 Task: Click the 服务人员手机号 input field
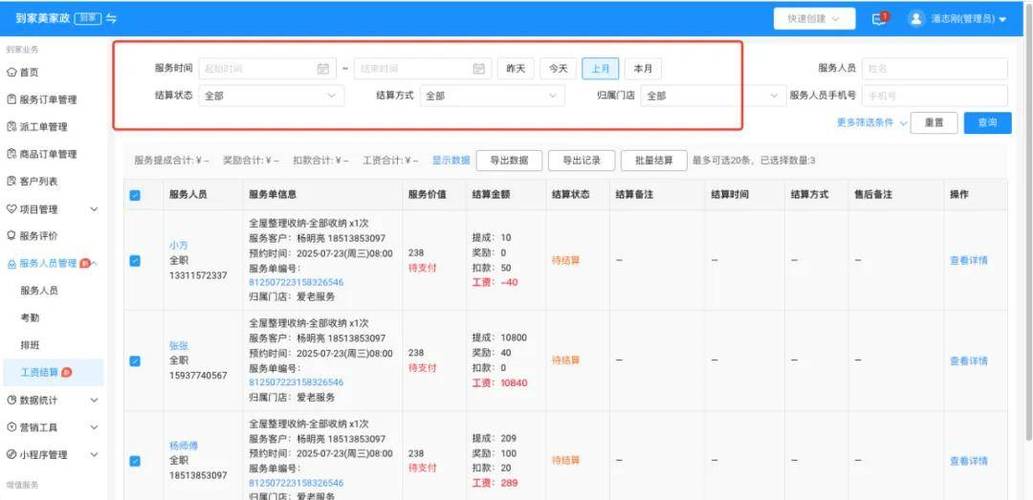coord(935,96)
